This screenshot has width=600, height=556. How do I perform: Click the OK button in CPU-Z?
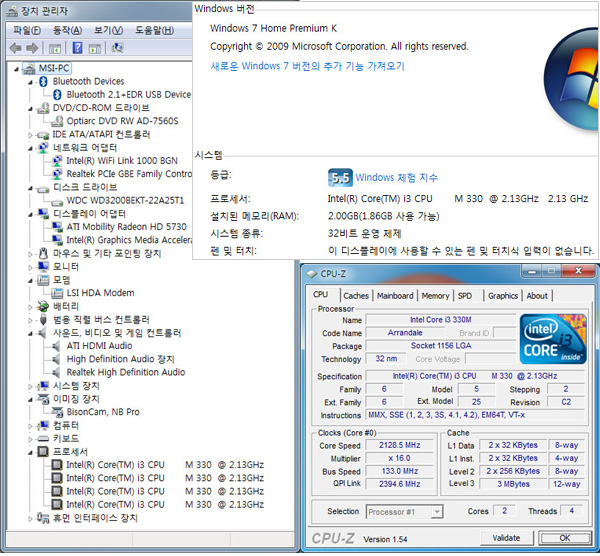click(565, 538)
